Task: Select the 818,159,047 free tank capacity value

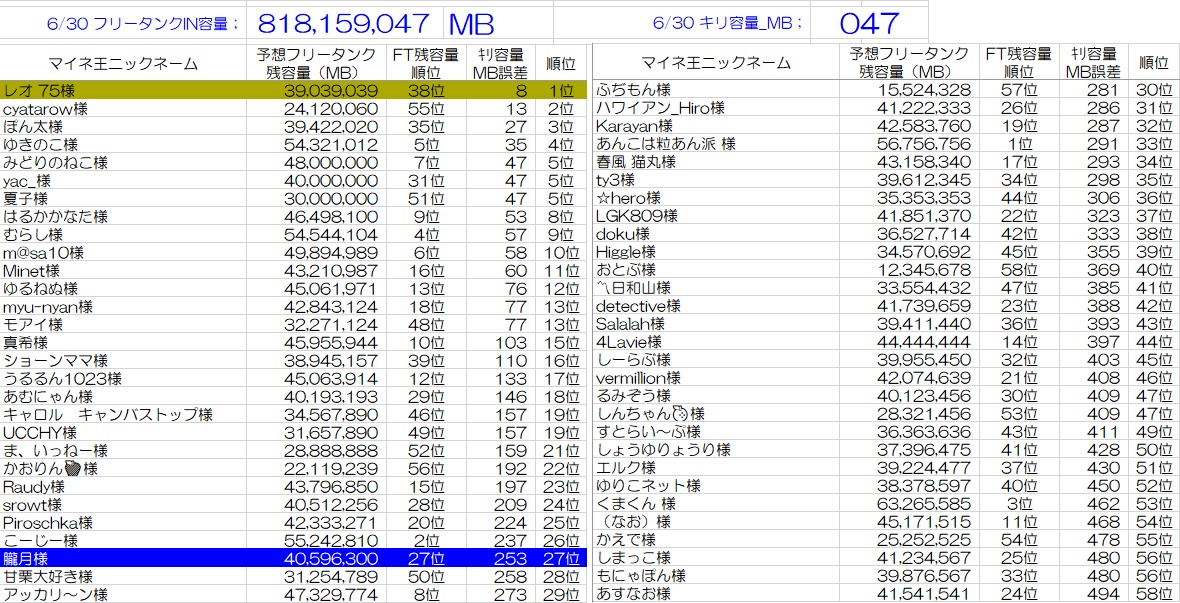Action: coord(344,23)
